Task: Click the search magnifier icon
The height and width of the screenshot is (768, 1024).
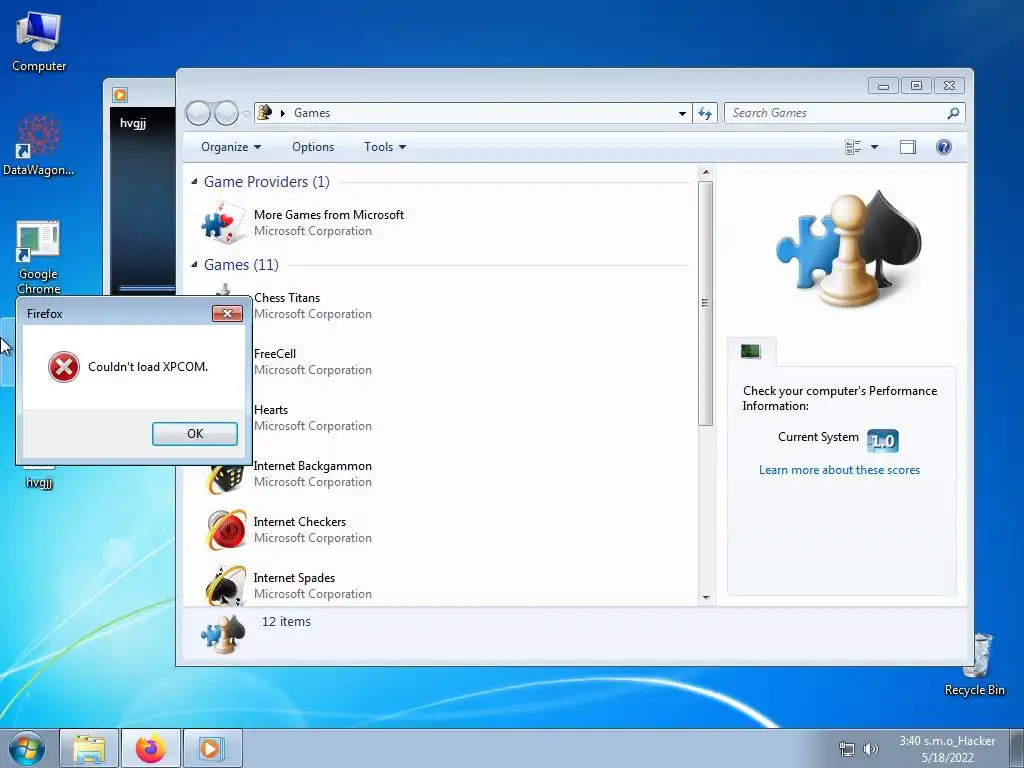Action: click(x=953, y=113)
